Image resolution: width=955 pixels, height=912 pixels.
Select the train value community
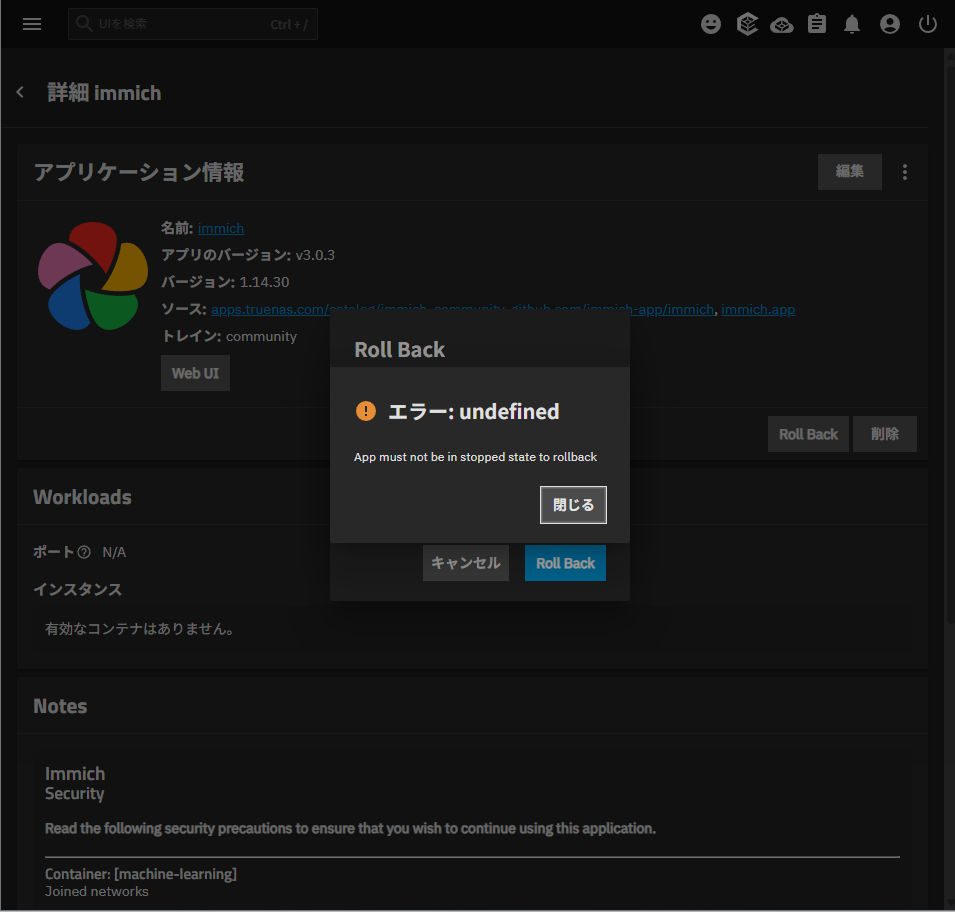pos(261,336)
